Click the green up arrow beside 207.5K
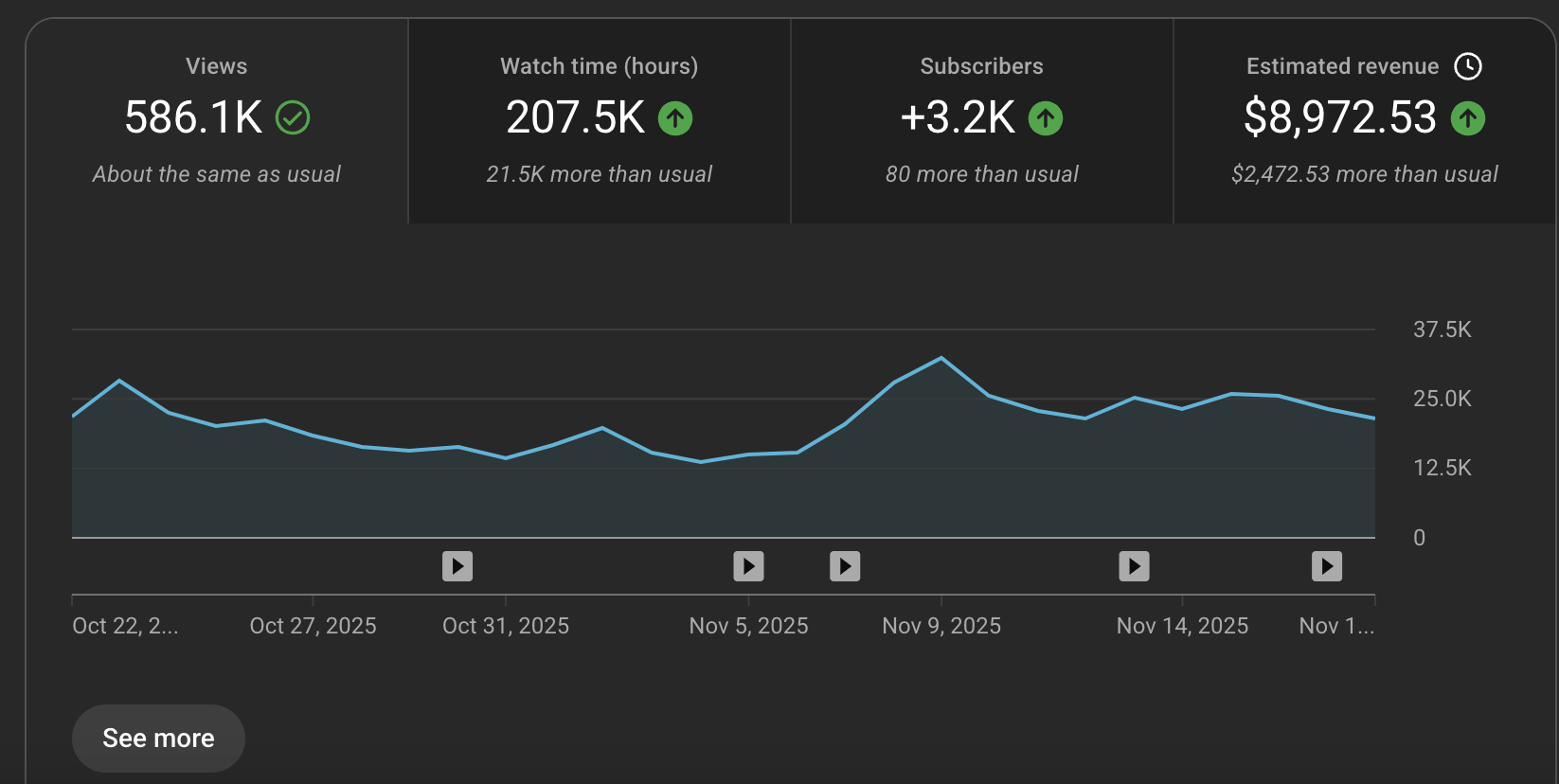This screenshot has width=1559, height=784. [675, 118]
